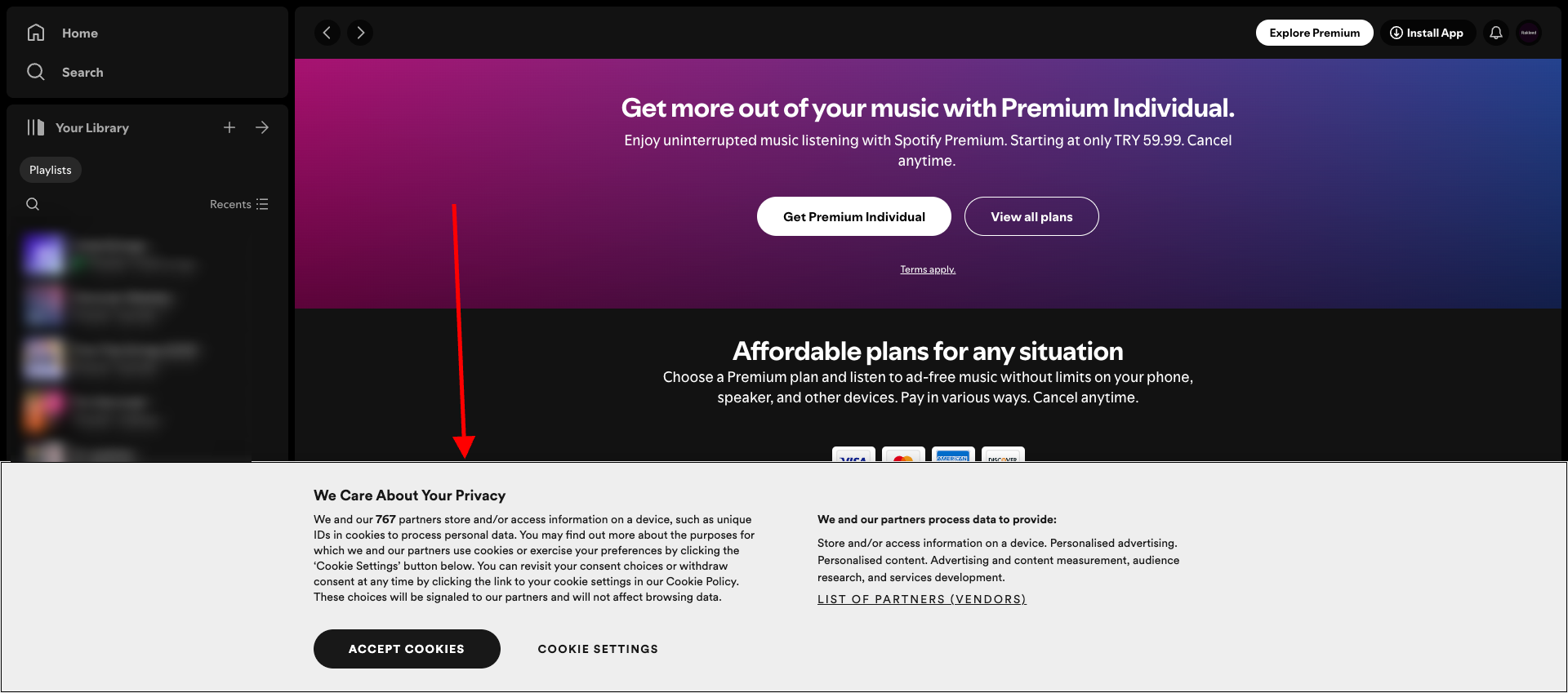Change library view with list layout icon
Screen dimensions: 1568x693
click(x=261, y=204)
